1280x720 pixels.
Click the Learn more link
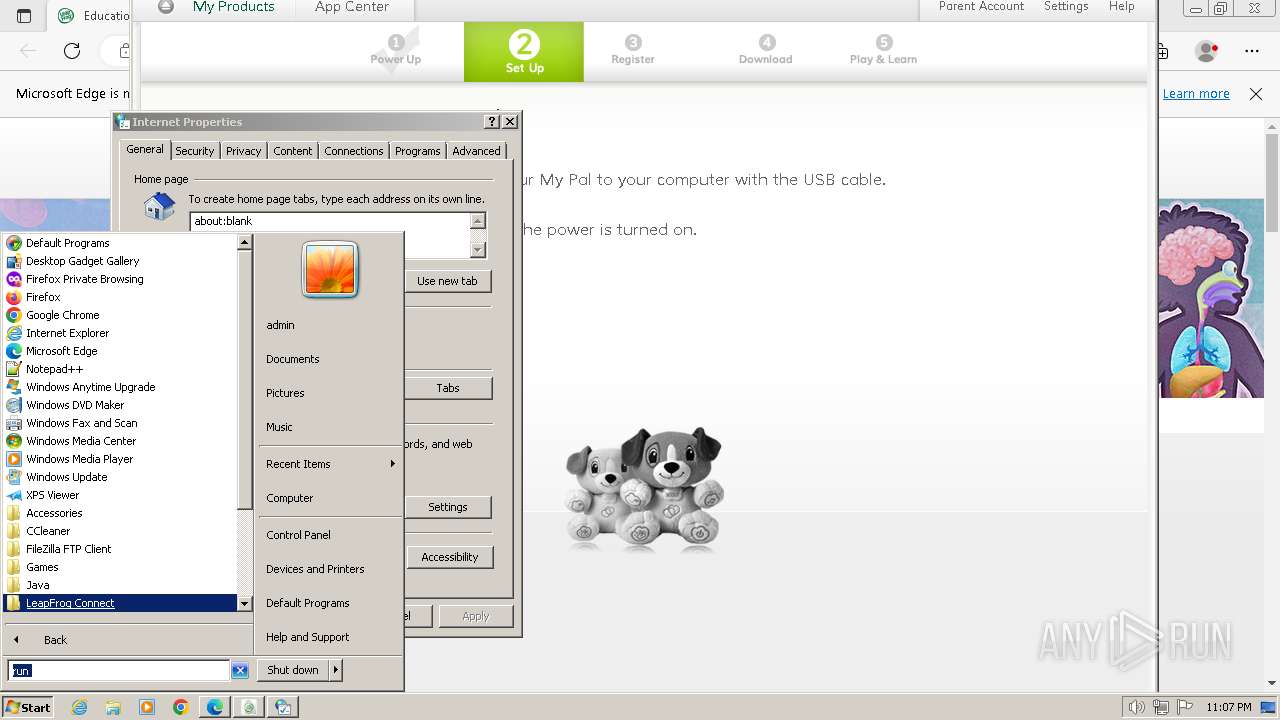(x=1196, y=94)
